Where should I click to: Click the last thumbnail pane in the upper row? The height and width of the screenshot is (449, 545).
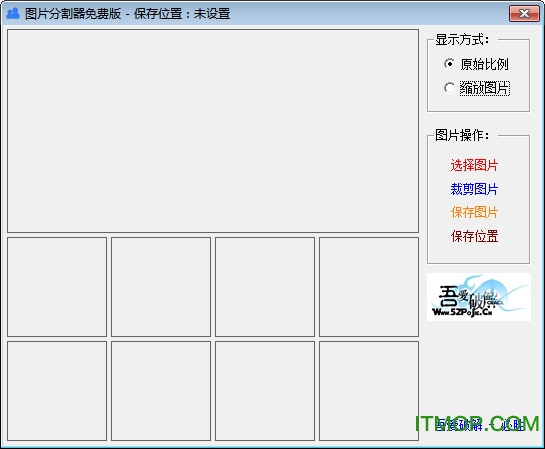369,287
